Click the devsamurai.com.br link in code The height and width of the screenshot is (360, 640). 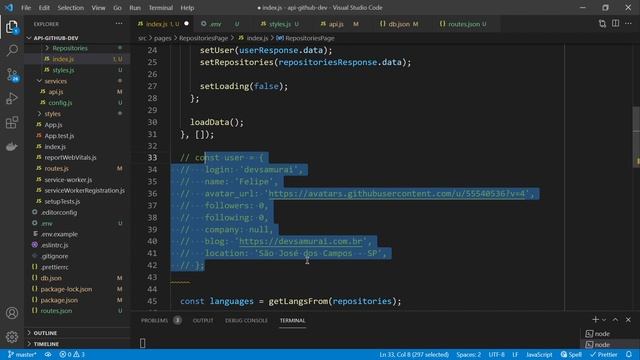tap(301, 241)
